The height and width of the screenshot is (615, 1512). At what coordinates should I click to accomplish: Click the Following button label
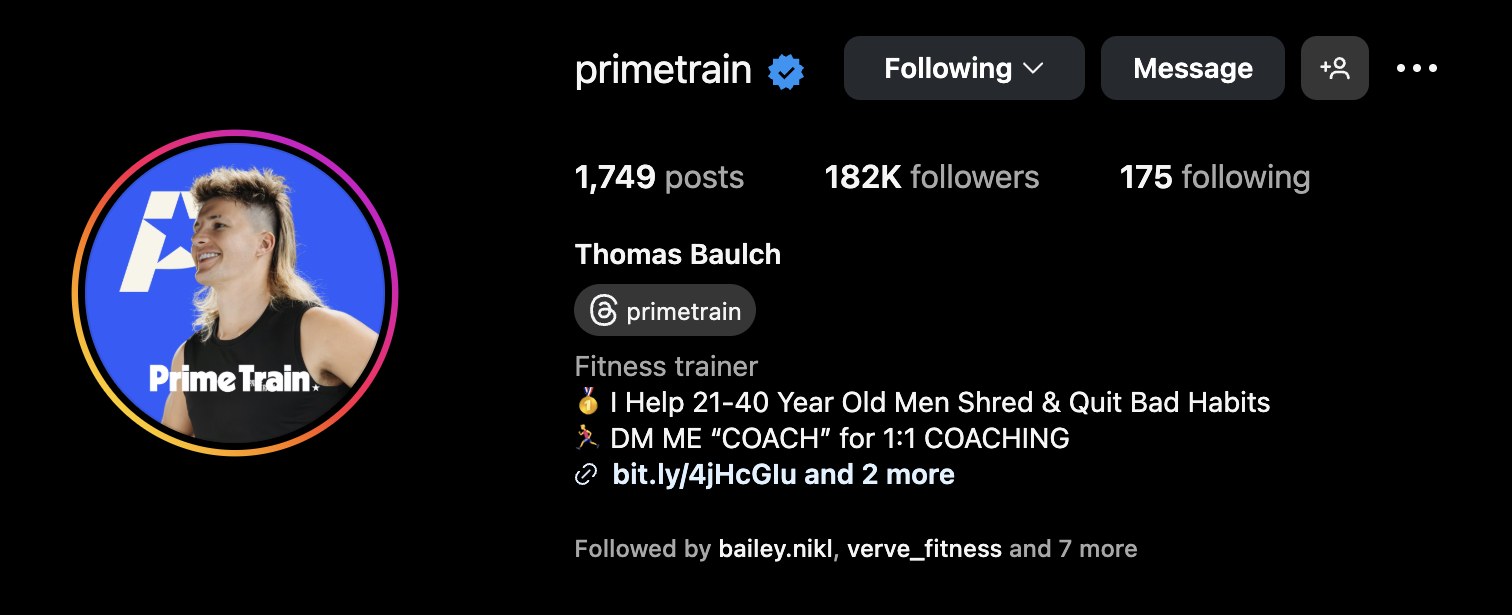[948, 68]
